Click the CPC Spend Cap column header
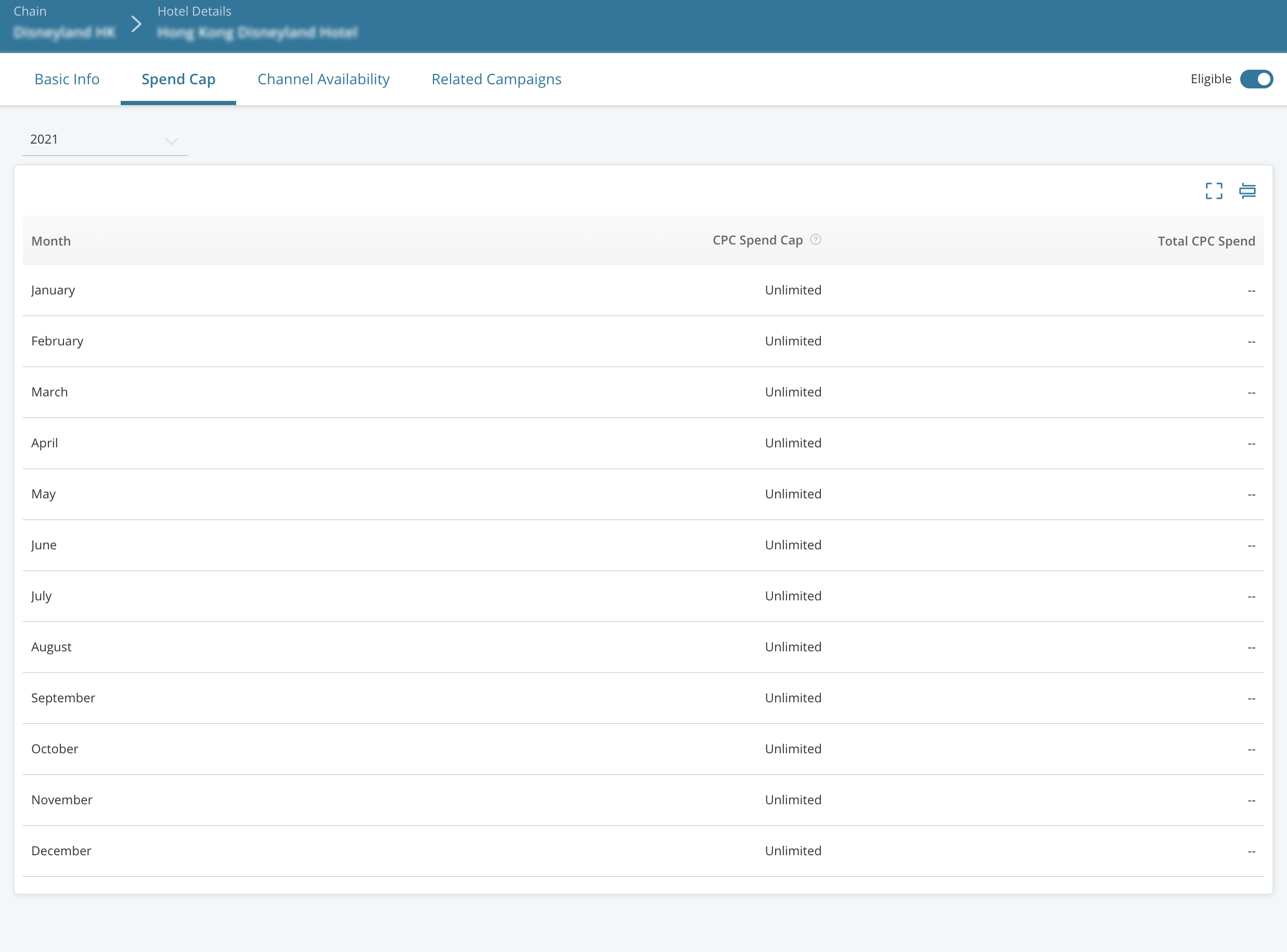 [757, 240]
